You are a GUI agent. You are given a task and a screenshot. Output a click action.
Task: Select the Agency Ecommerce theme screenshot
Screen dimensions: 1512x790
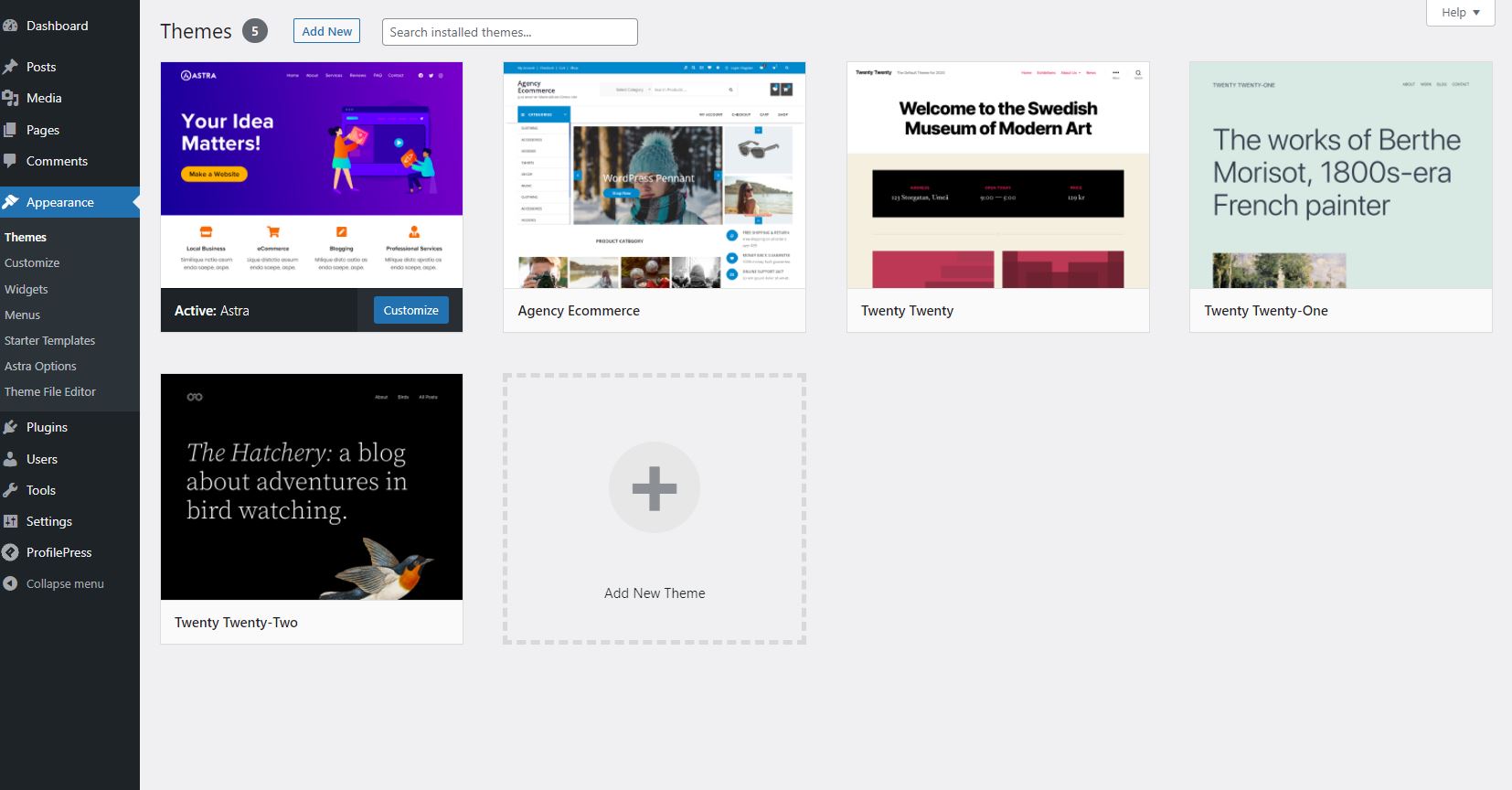pyautogui.click(x=655, y=175)
